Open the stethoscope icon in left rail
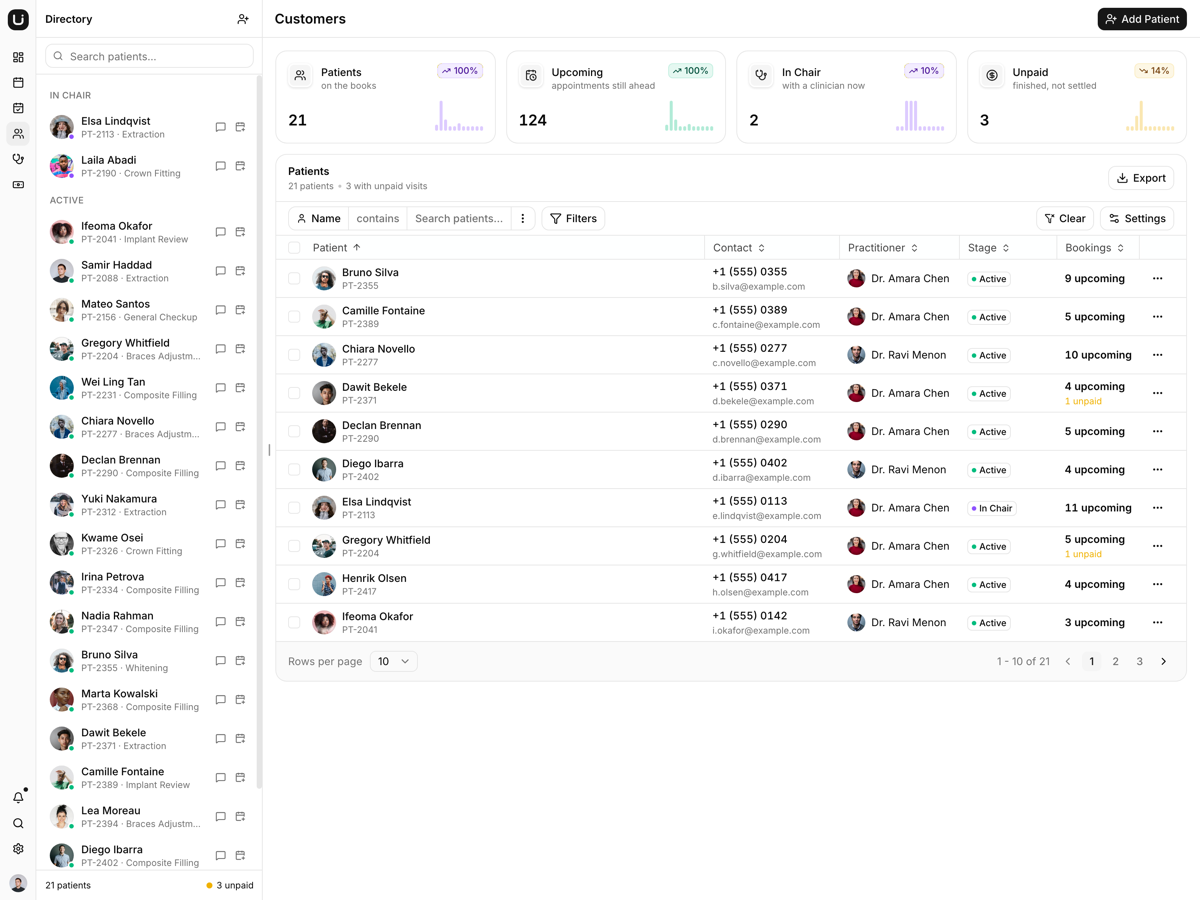The width and height of the screenshot is (1200, 900). [18, 159]
